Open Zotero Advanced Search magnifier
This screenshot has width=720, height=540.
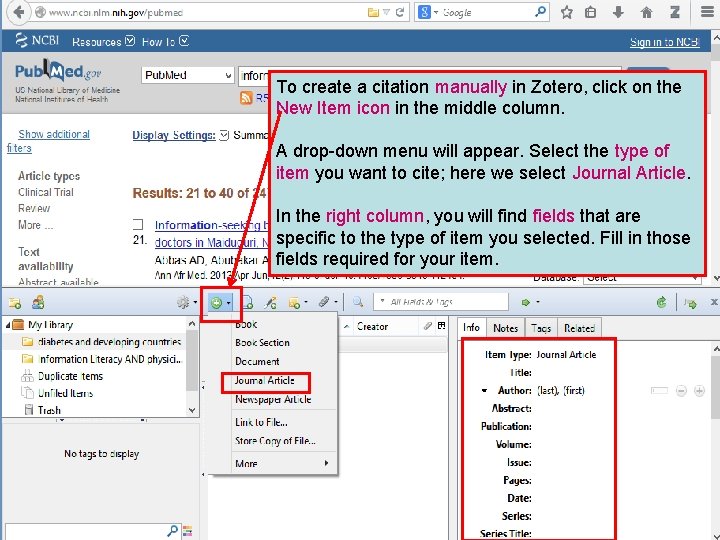[358, 302]
